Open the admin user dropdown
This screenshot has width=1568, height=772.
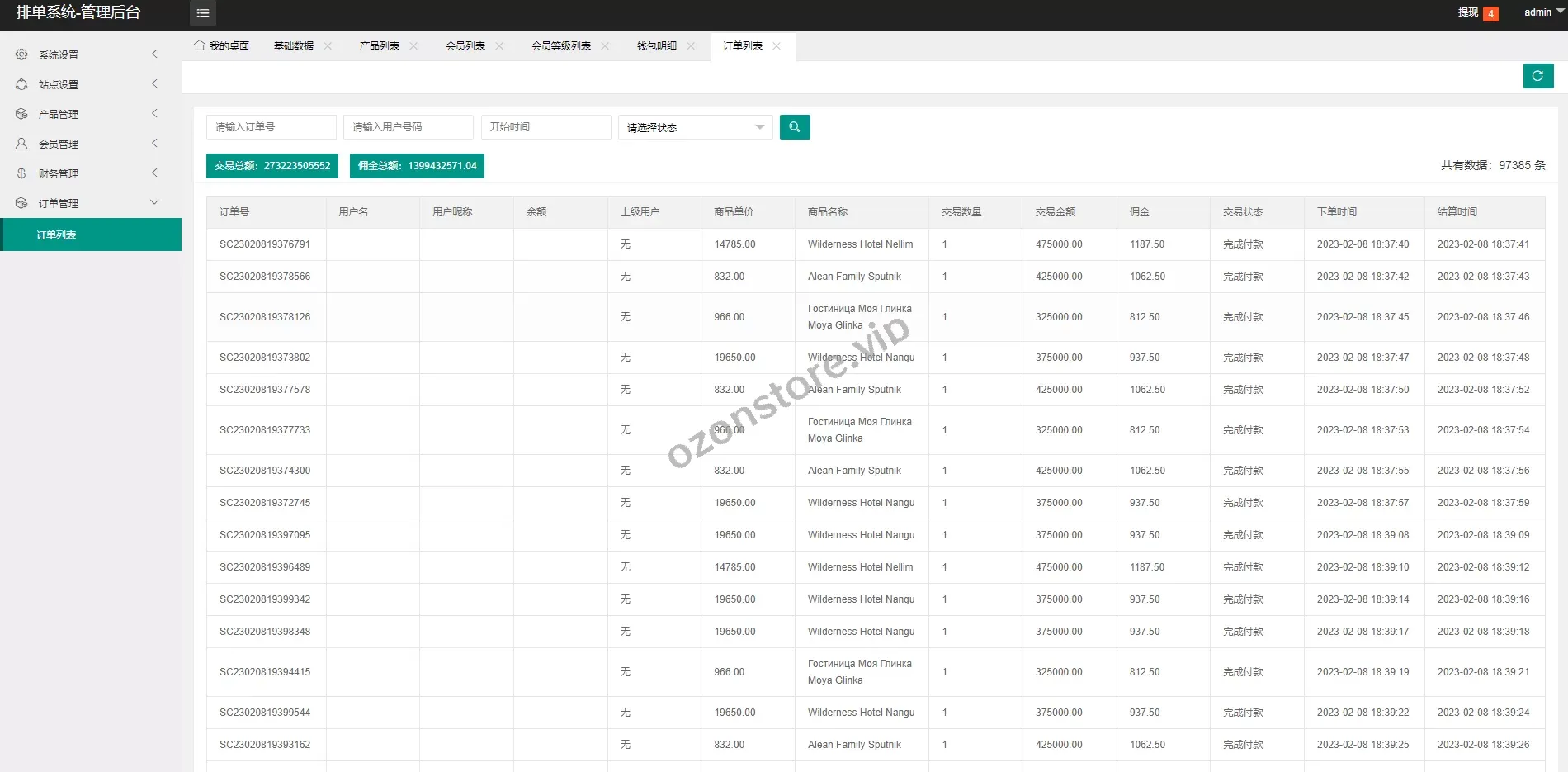[x=1542, y=12]
